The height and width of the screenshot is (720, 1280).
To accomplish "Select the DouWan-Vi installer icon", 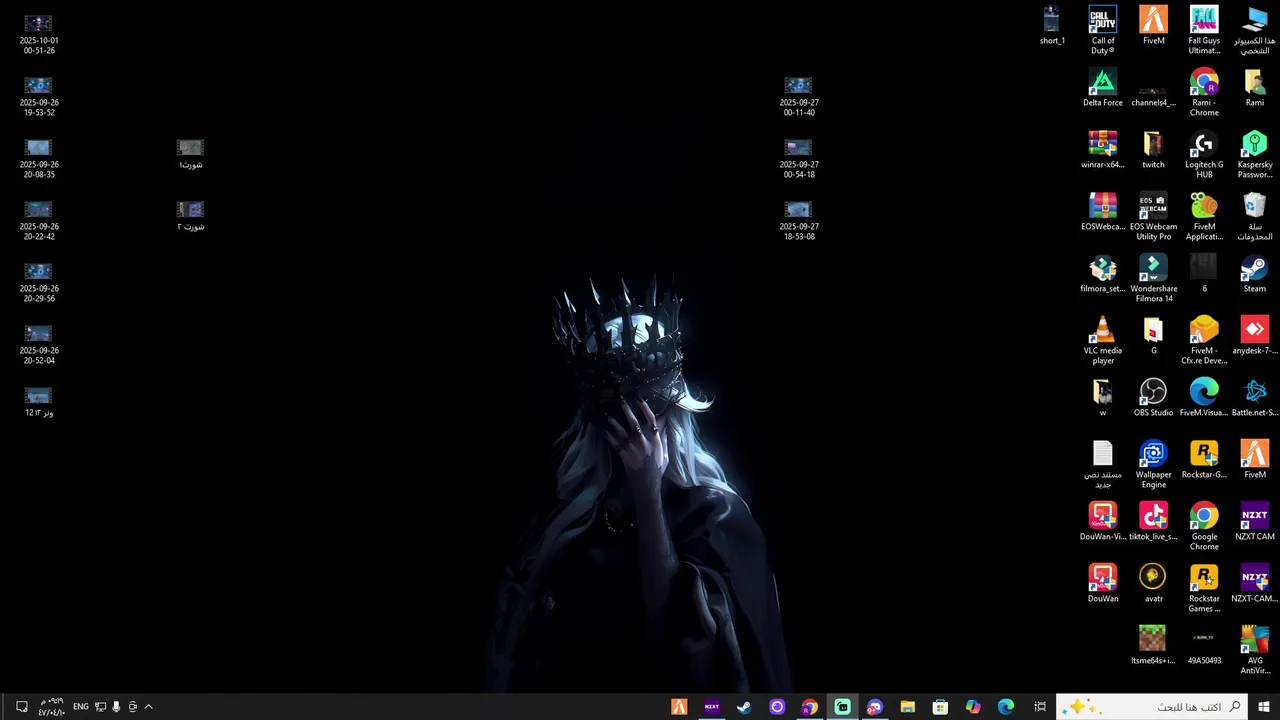I will (x=1103, y=522).
